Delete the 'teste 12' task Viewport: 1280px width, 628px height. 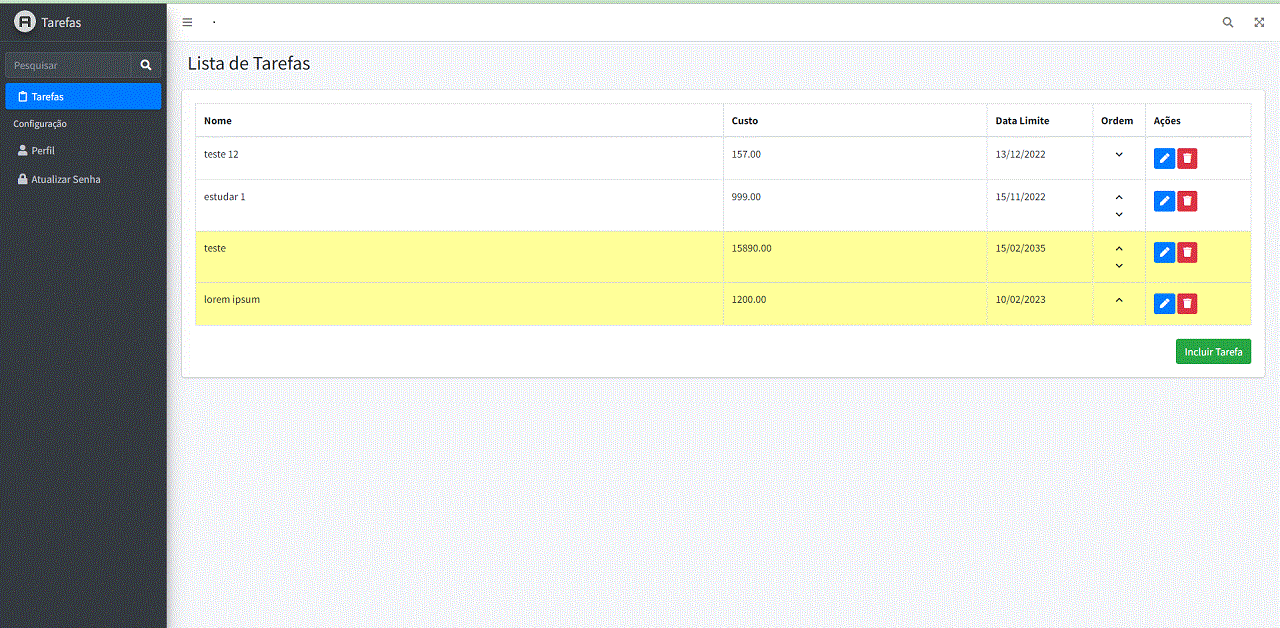tap(1187, 158)
